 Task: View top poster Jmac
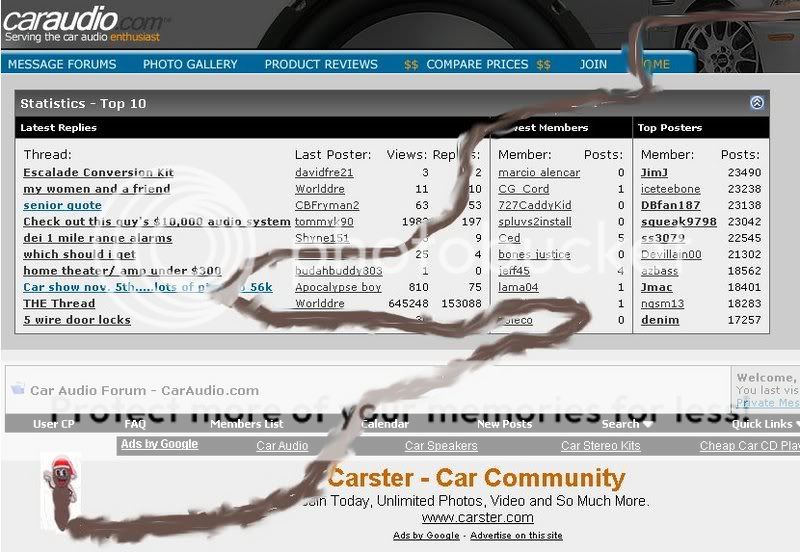[x=656, y=287]
